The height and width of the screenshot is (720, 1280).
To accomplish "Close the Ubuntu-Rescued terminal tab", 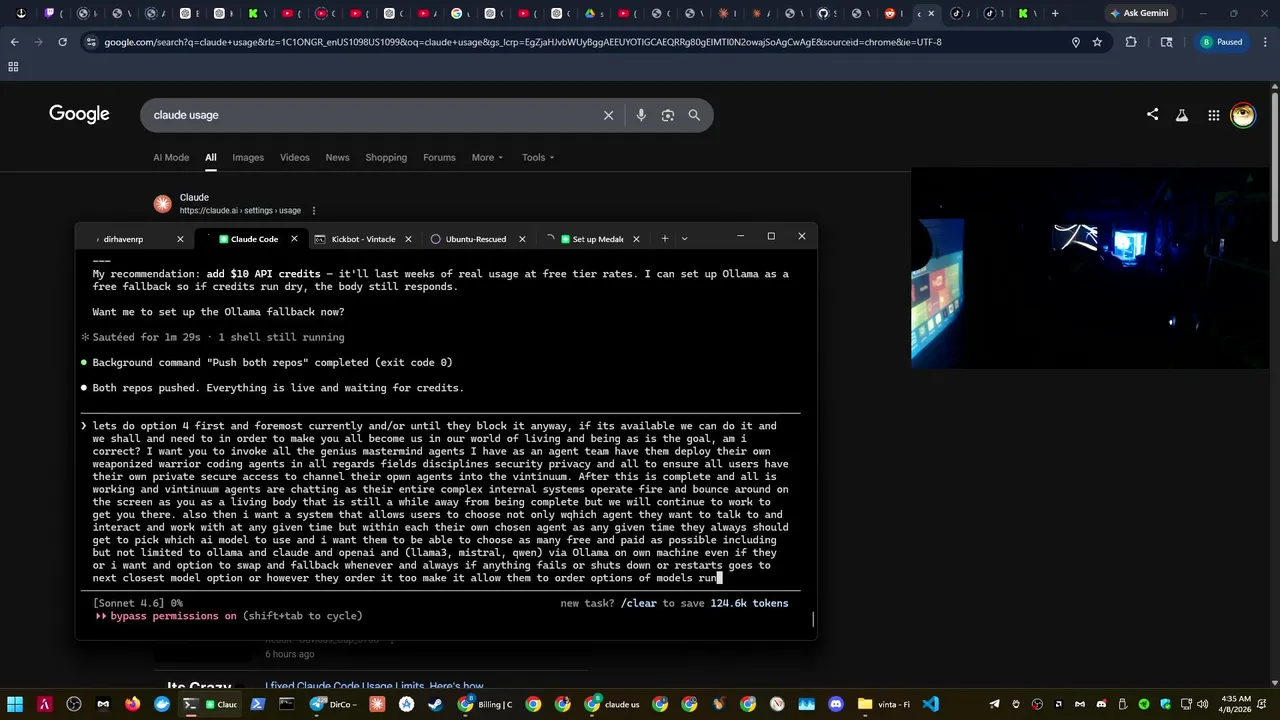I will pyautogui.click(x=522, y=239).
